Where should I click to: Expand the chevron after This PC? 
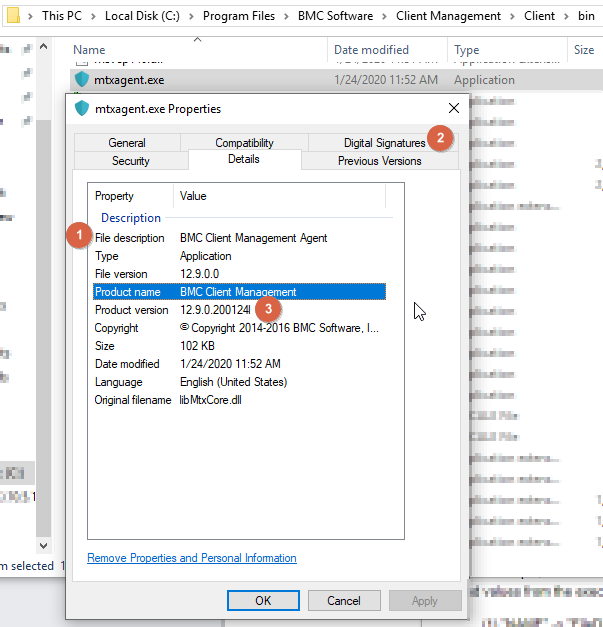(x=93, y=16)
